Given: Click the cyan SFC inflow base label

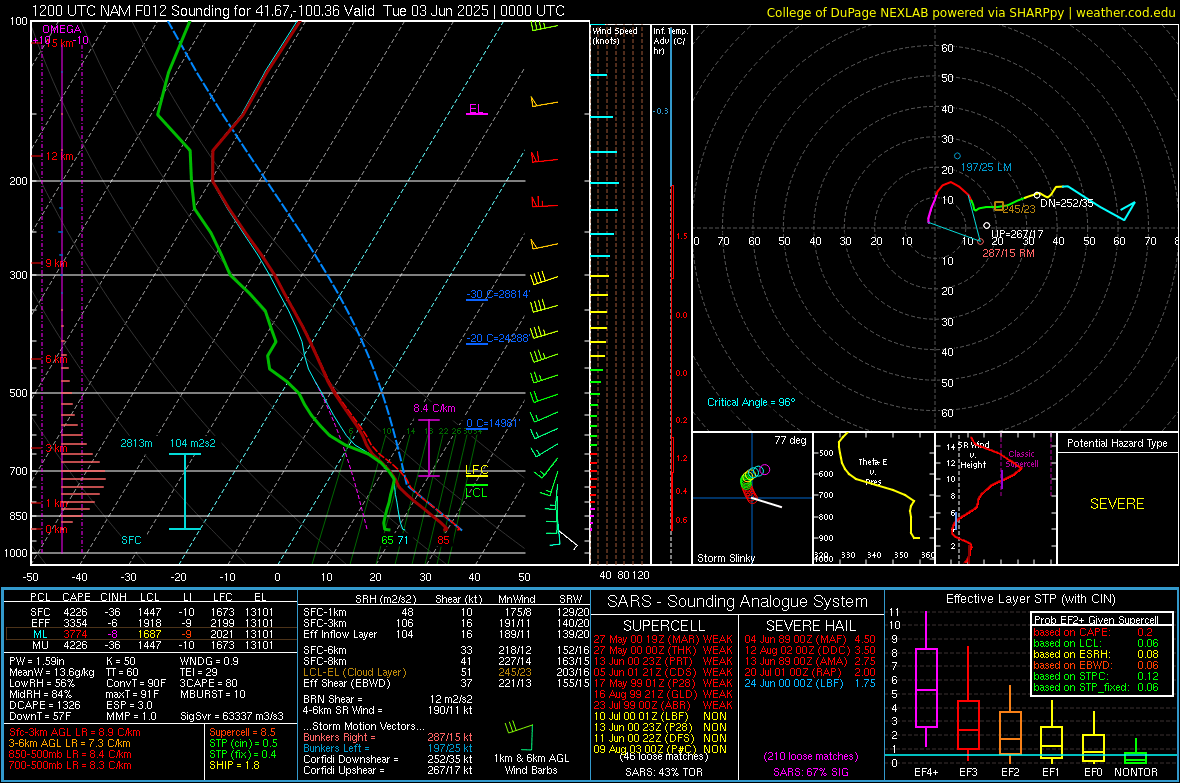Looking at the screenshot, I should coord(131,540).
